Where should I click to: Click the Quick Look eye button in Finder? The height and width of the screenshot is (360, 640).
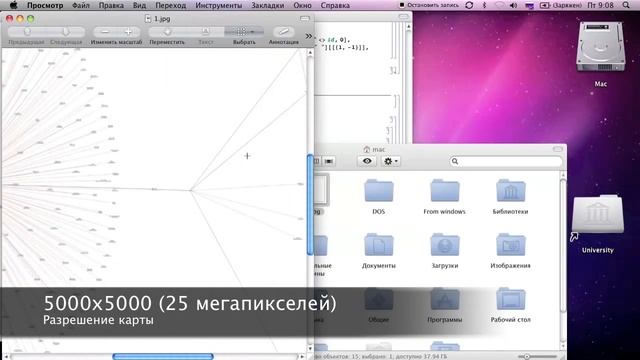pyautogui.click(x=367, y=161)
